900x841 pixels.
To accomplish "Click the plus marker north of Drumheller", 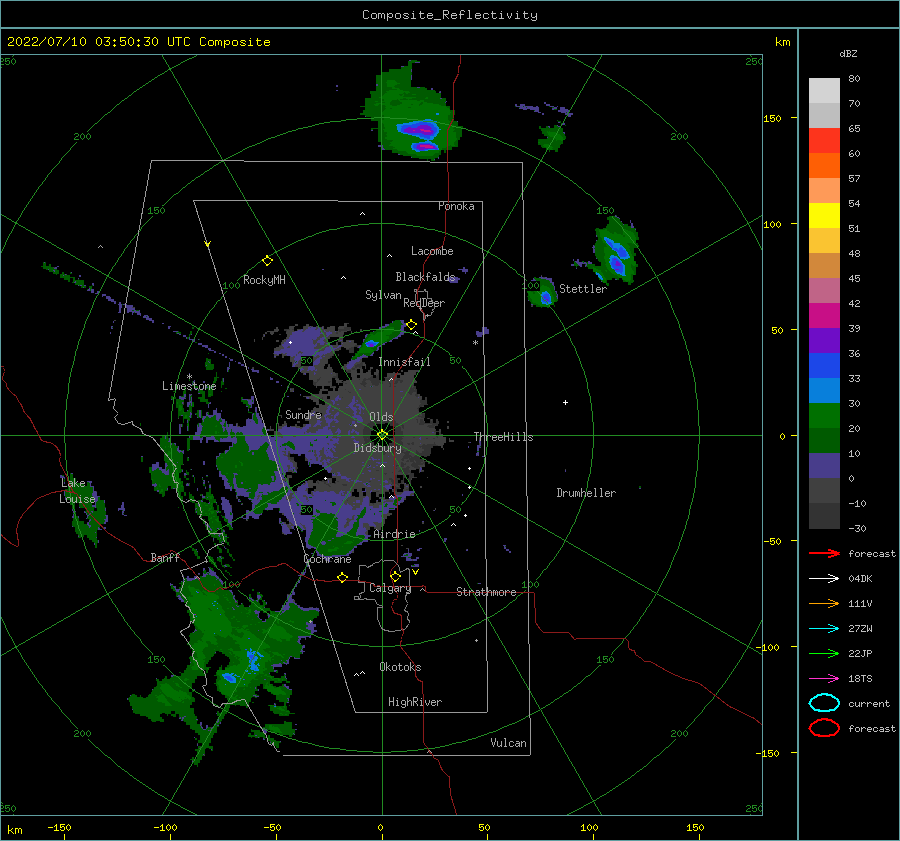I will (565, 402).
